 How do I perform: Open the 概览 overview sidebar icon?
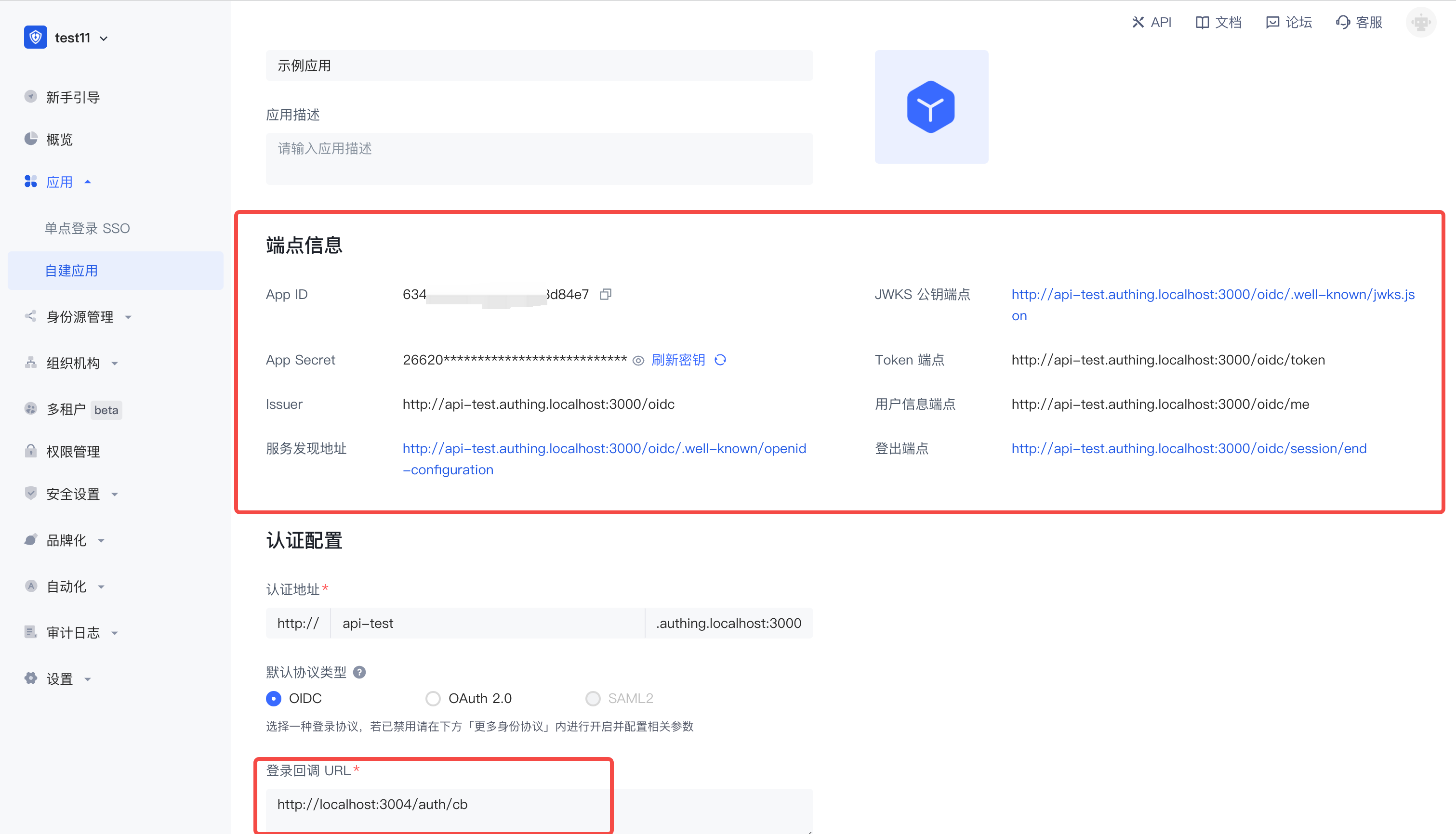coord(31,139)
